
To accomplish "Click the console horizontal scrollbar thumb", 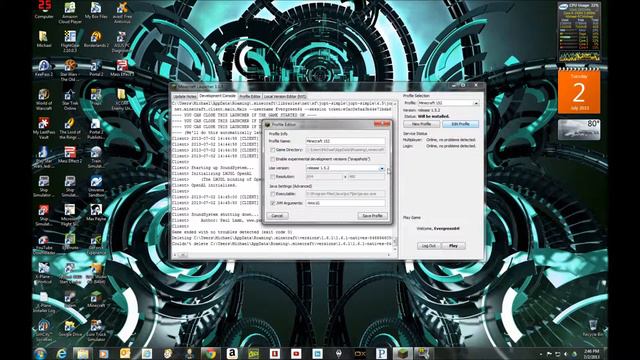I will point(182,255).
